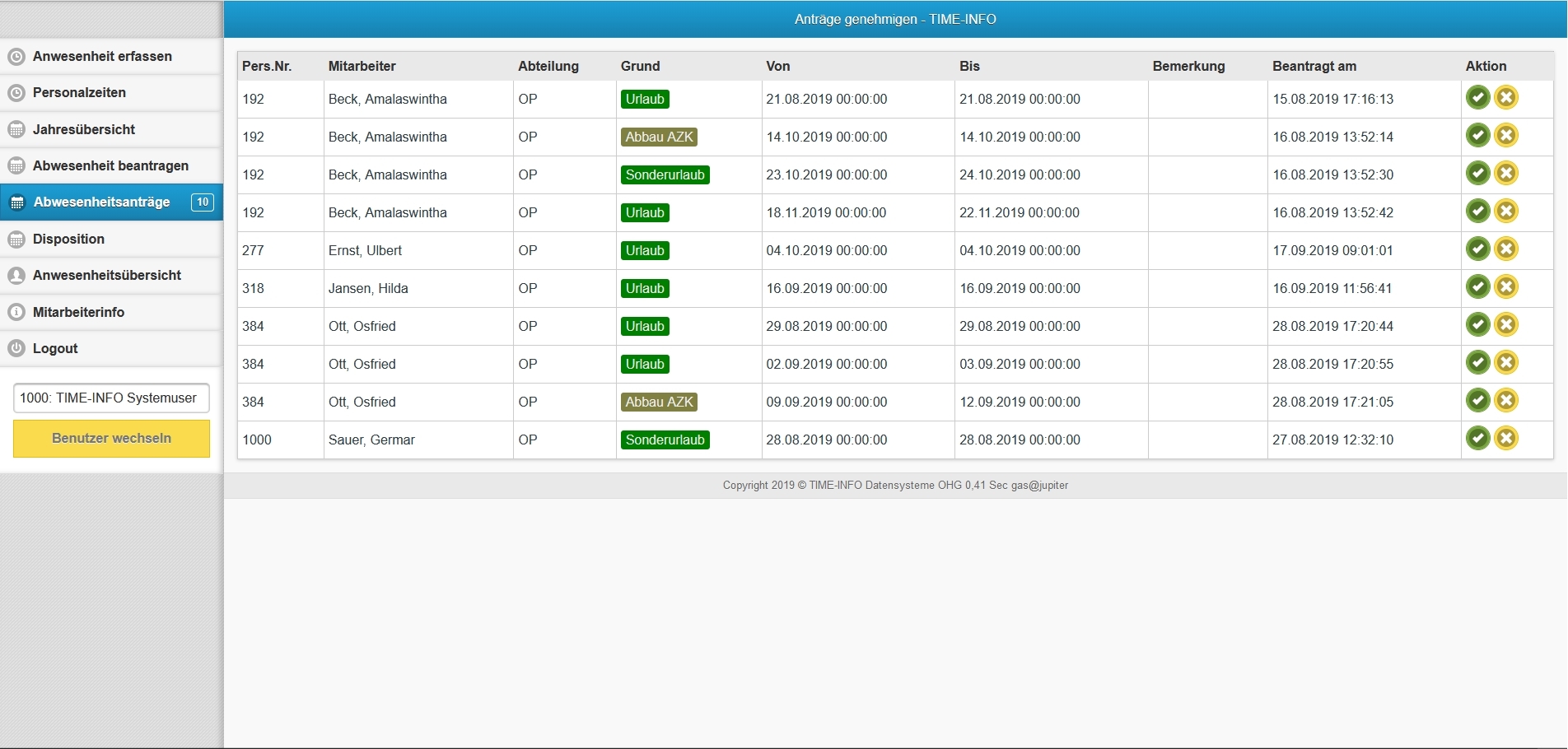The image size is (1568, 749).
Task: Open Abwesenheitsanträge in the sidebar
Action: [x=111, y=202]
